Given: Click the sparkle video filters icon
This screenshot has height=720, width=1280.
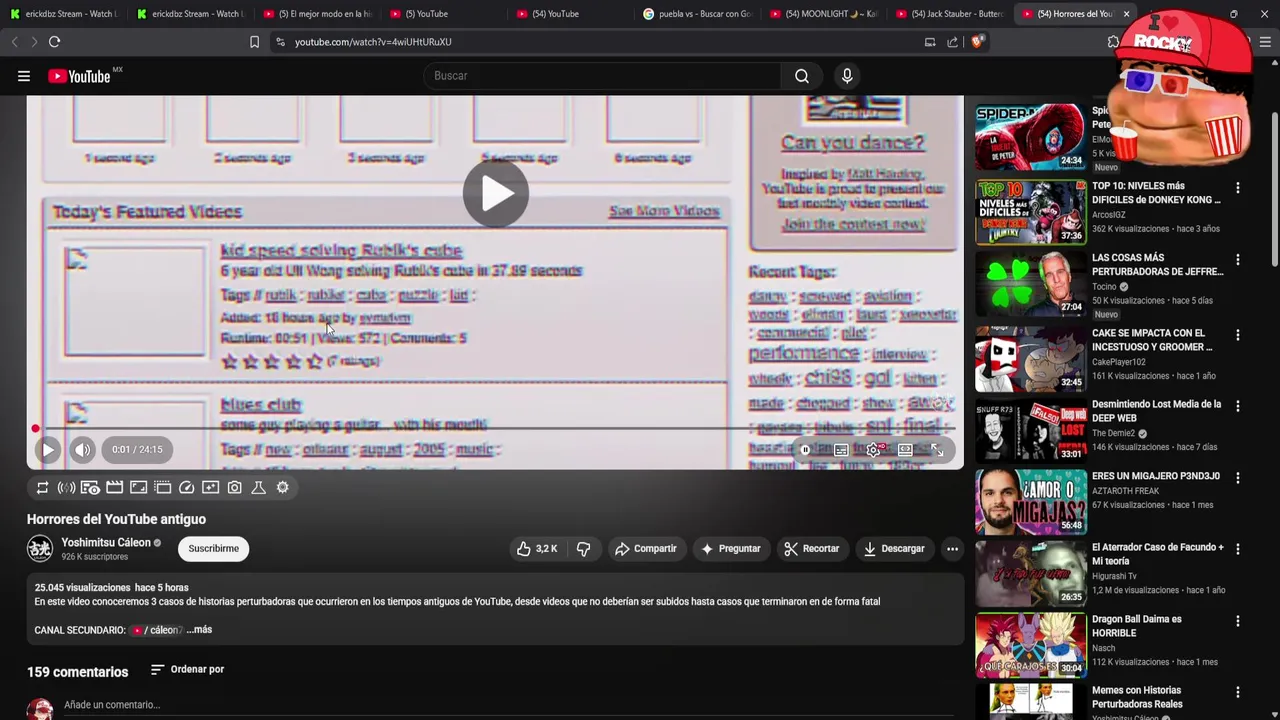Looking at the screenshot, I should (210, 487).
